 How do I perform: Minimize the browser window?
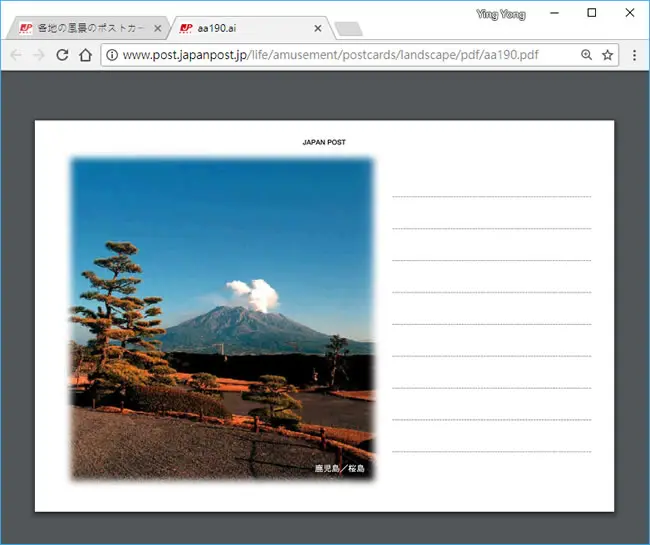[x=554, y=13]
